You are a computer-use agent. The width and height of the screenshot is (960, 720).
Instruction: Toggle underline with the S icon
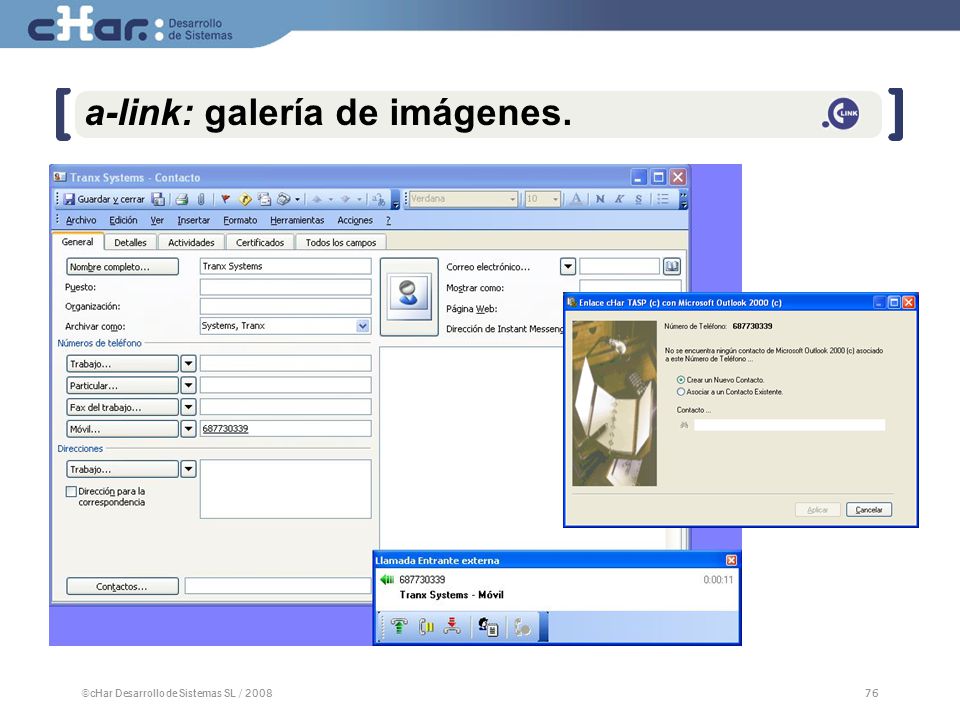click(x=639, y=198)
